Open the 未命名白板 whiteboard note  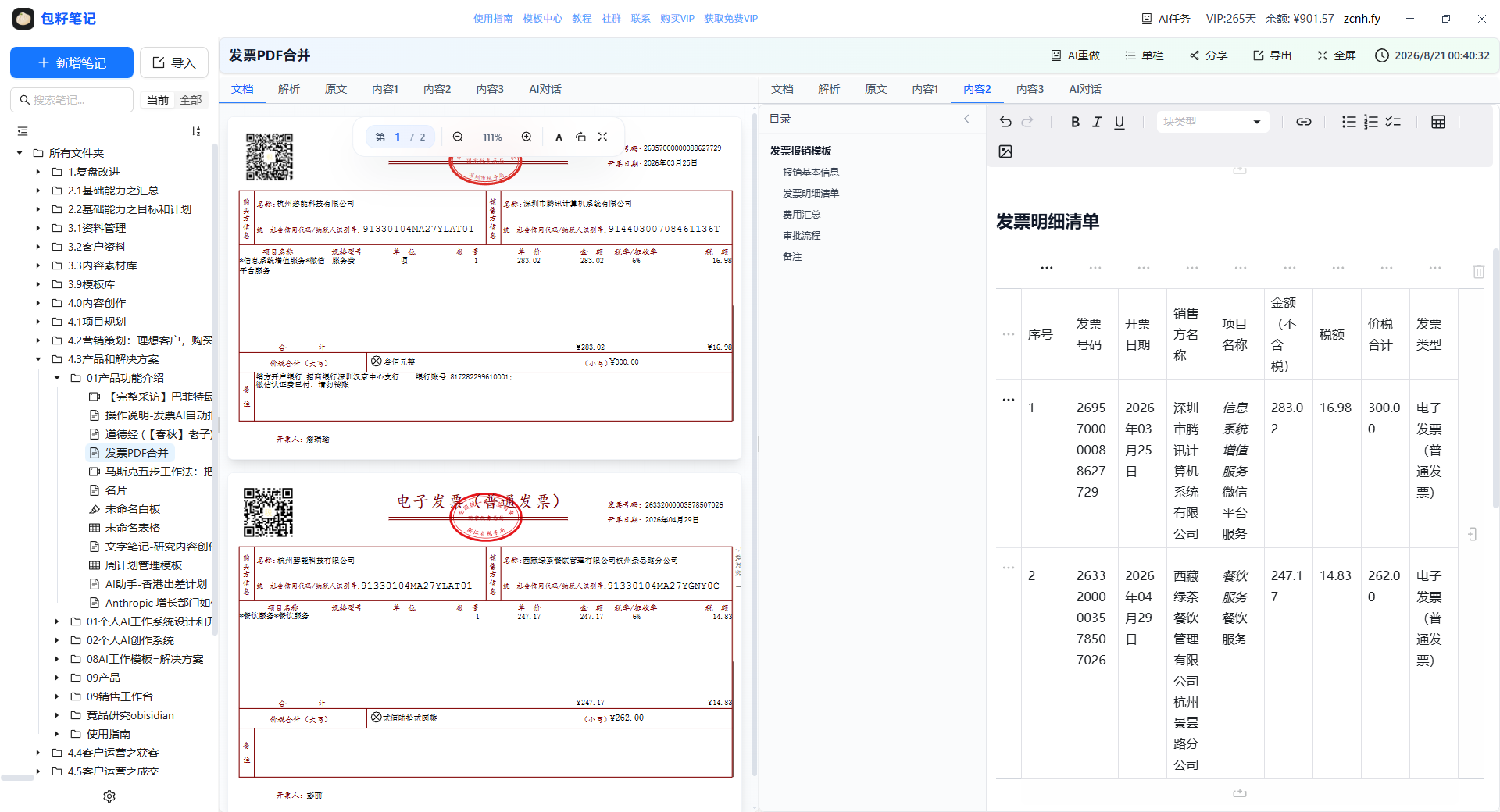132,509
